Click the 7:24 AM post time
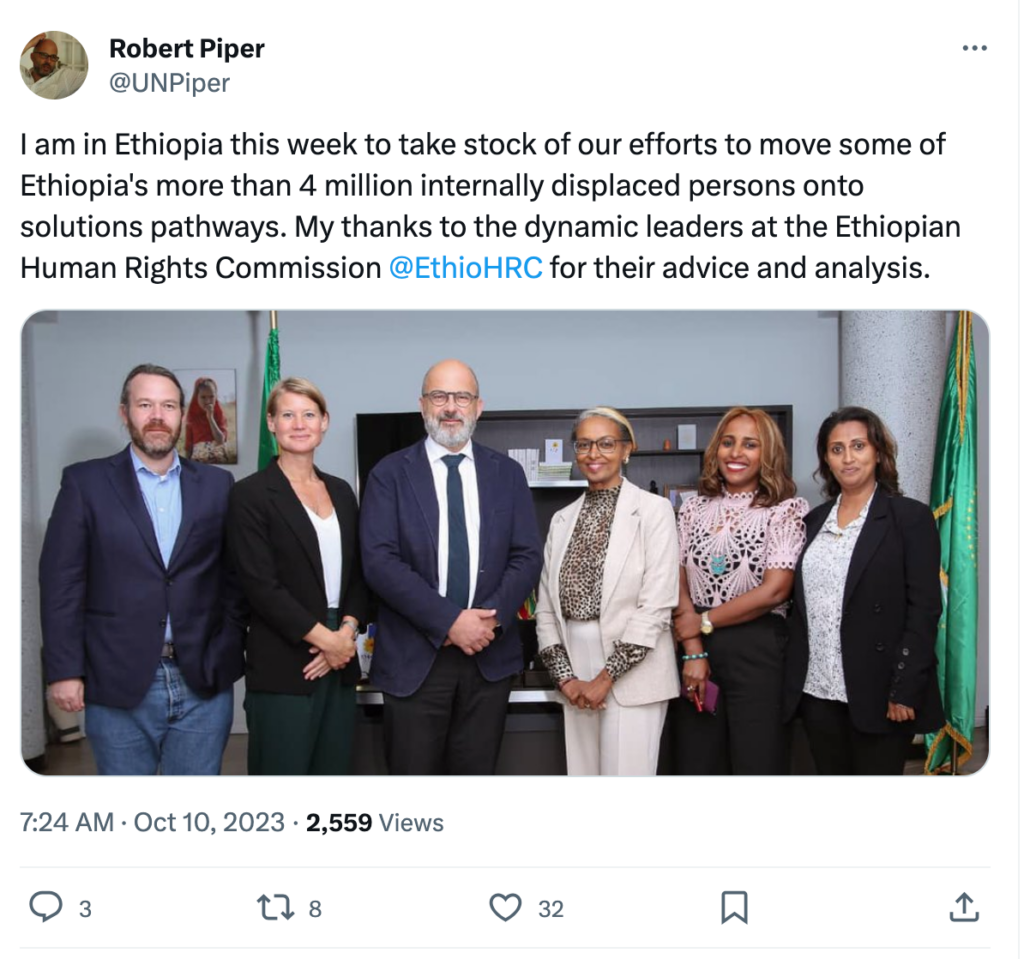The width and height of the screenshot is (1024, 959). pos(67,822)
